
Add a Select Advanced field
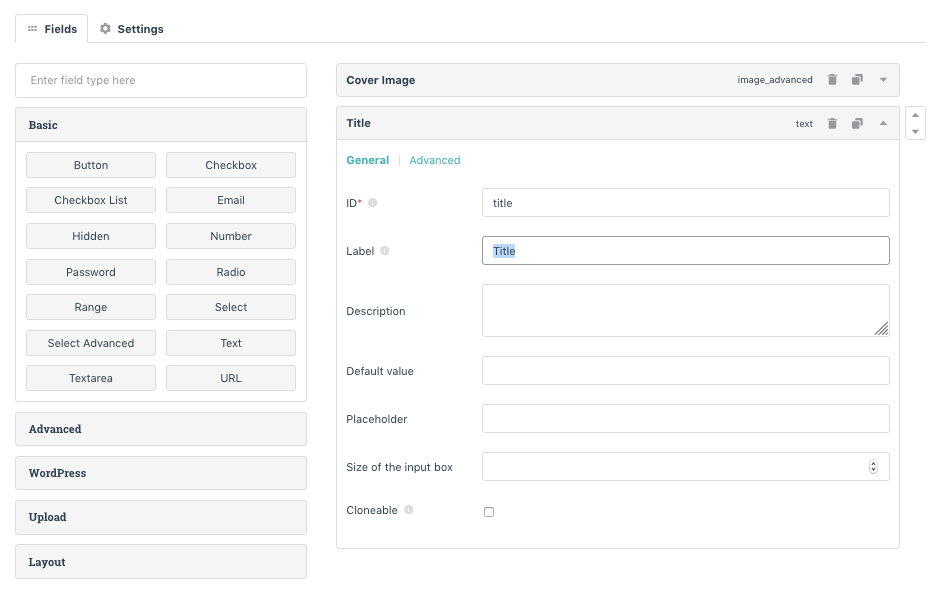pyautogui.click(x=91, y=343)
